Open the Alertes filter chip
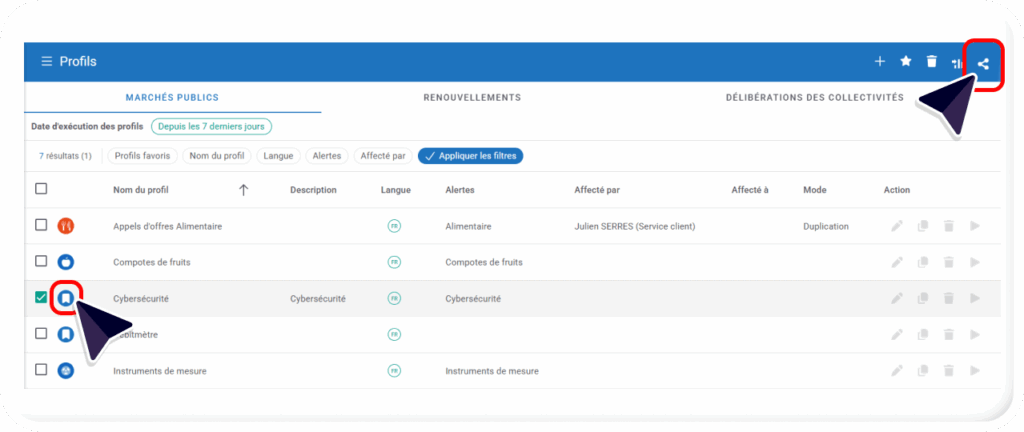The image size is (1024, 432). [326, 156]
